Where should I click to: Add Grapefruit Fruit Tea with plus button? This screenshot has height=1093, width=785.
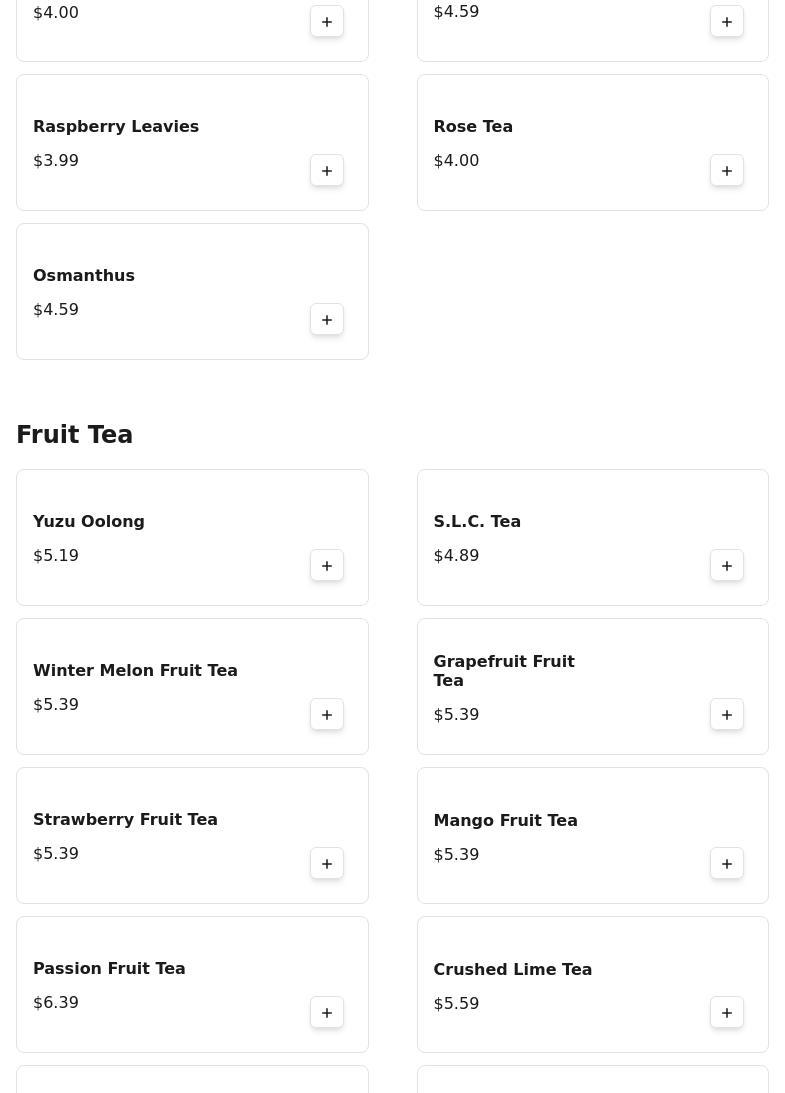point(727,715)
